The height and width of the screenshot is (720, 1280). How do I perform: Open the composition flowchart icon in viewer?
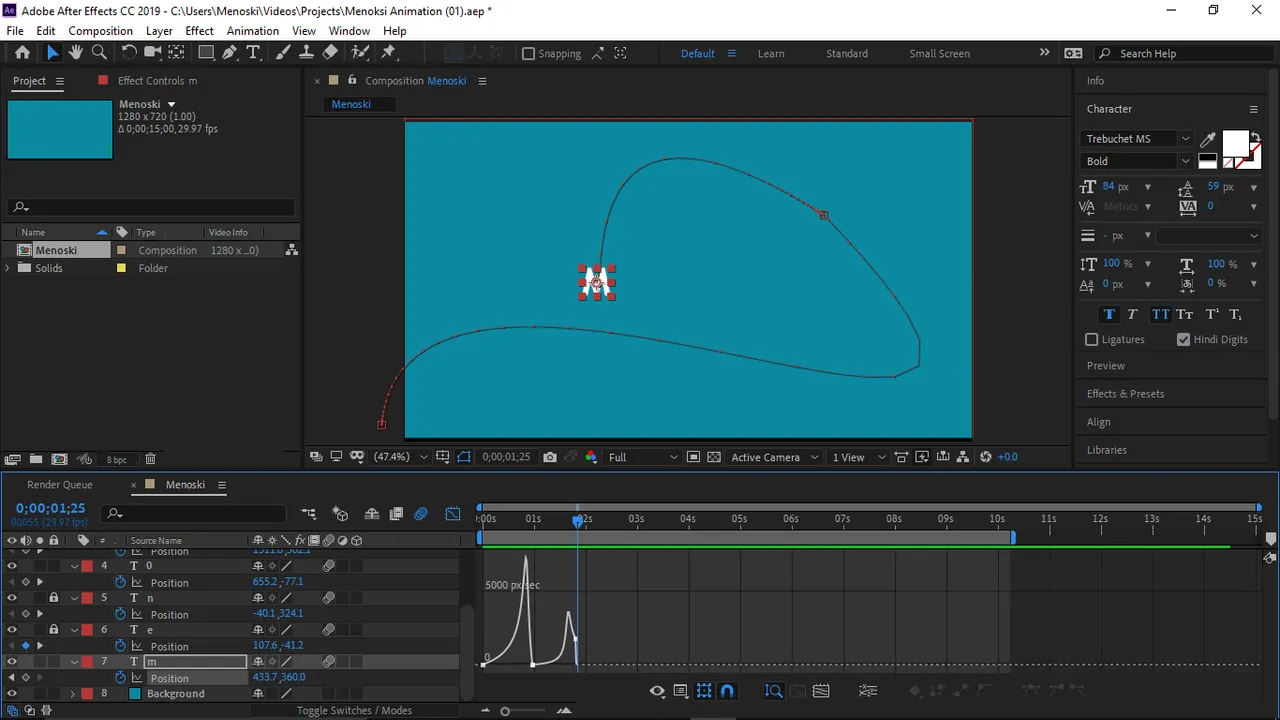coord(963,457)
